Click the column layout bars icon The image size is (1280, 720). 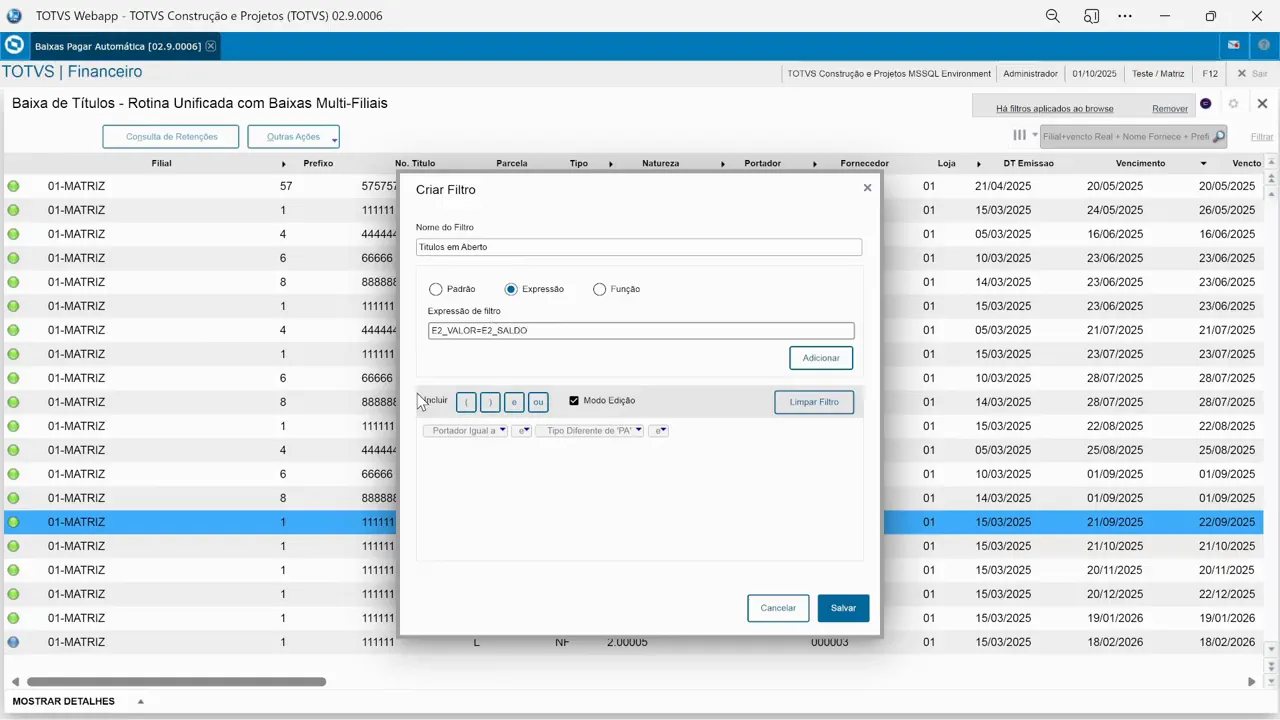point(1019,135)
